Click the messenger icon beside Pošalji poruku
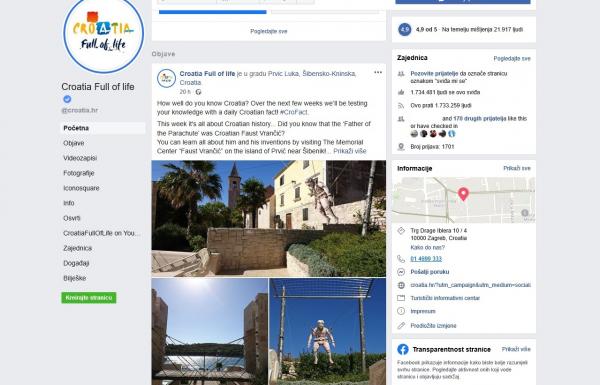The image size is (600, 385). 401,272
